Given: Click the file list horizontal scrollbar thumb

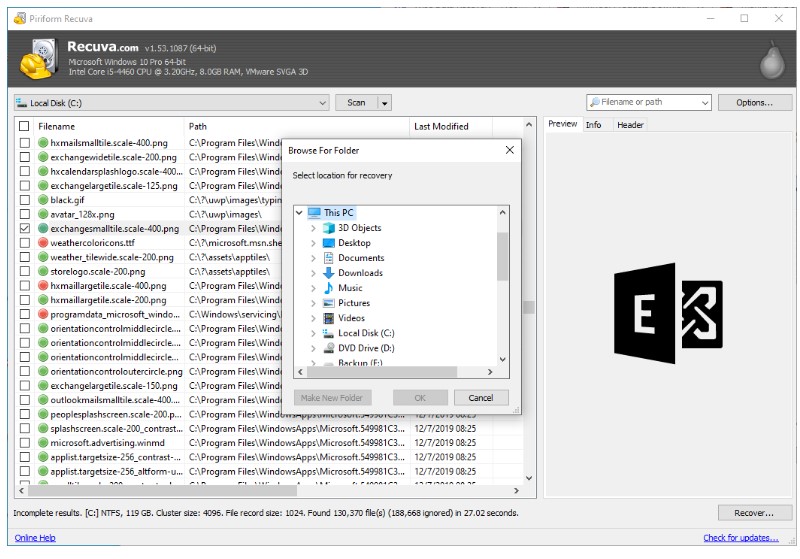Looking at the screenshot, I should click(x=162, y=491).
